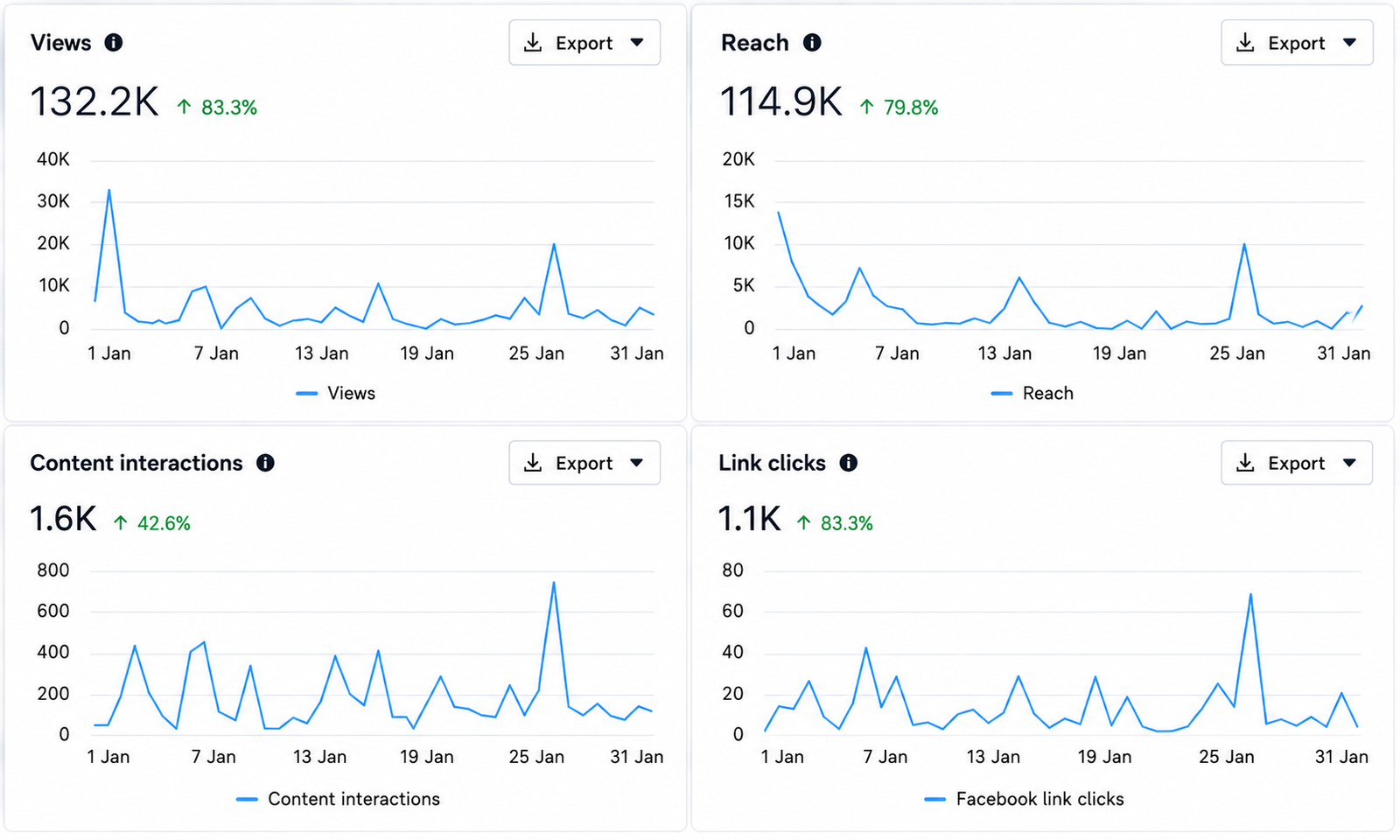
Task: Toggle the Reach legend series
Action: (x=1032, y=394)
